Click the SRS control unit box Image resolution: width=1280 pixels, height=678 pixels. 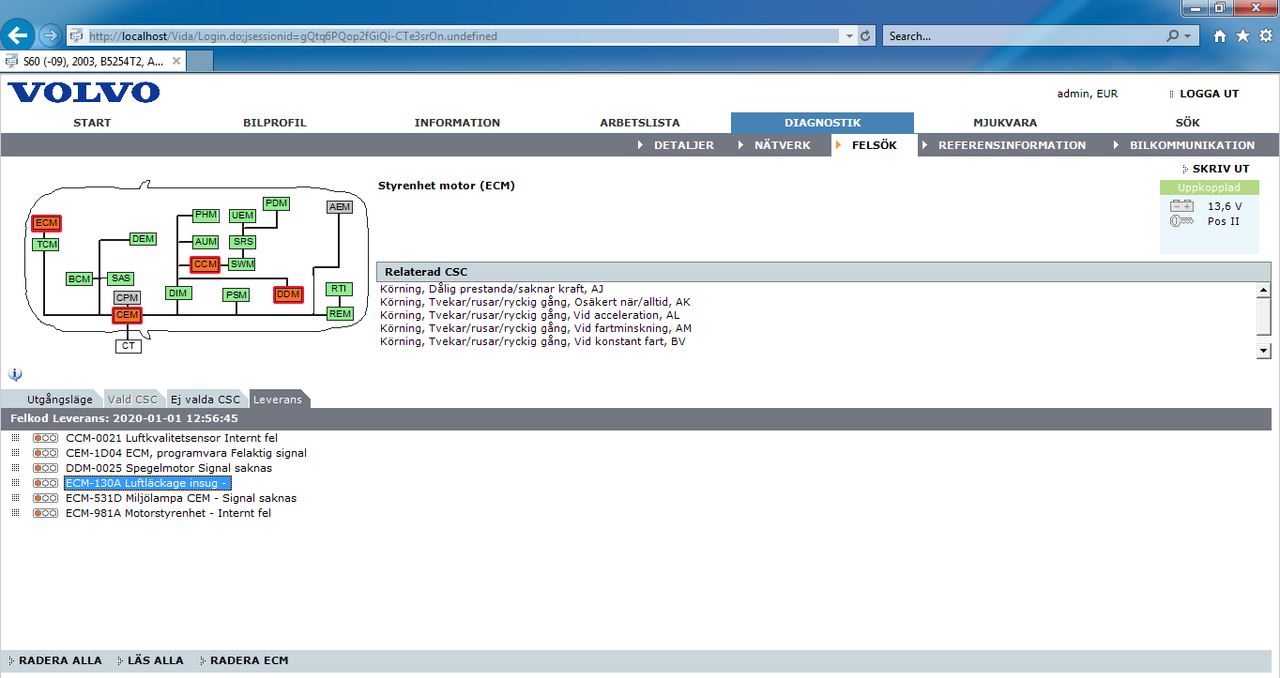242,242
